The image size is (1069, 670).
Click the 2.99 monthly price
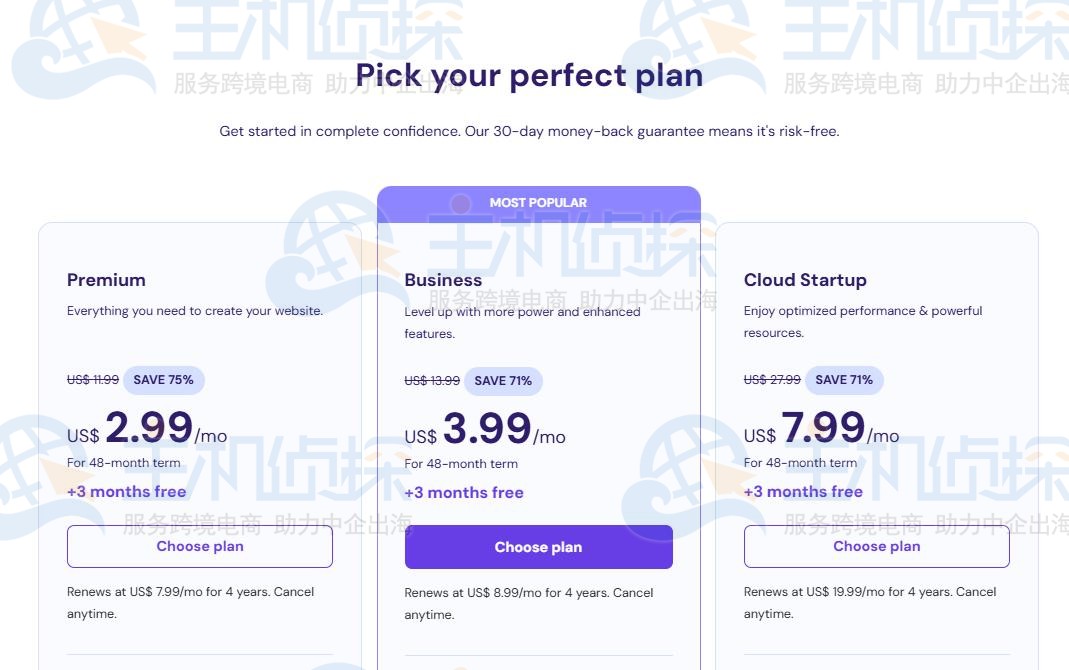tap(149, 428)
